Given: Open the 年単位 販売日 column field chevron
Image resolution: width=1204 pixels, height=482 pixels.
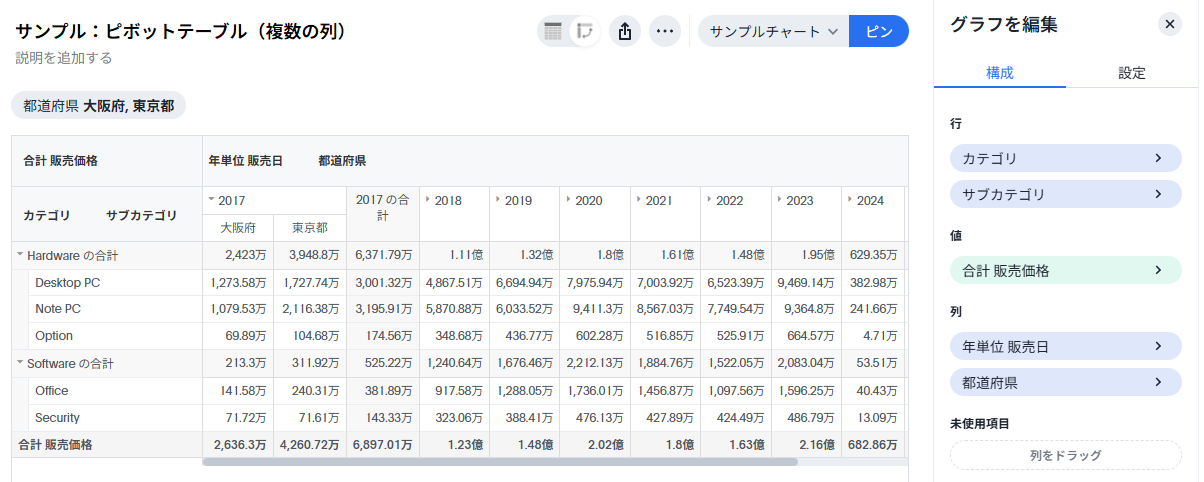Looking at the screenshot, I should tap(1158, 346).
